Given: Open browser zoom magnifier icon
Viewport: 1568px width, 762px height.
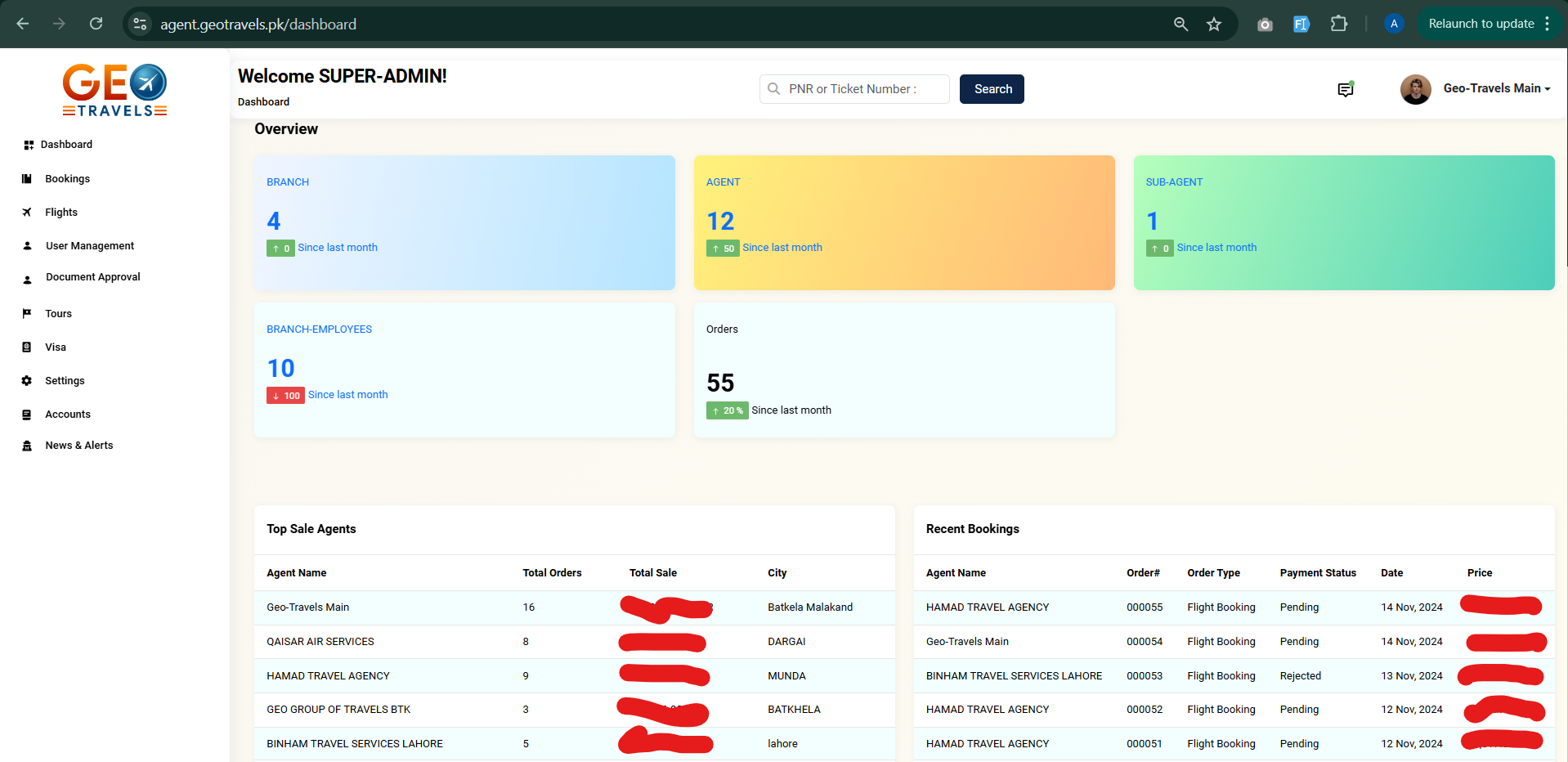Looking at the screenshot, I should [x=1180, y=25].
